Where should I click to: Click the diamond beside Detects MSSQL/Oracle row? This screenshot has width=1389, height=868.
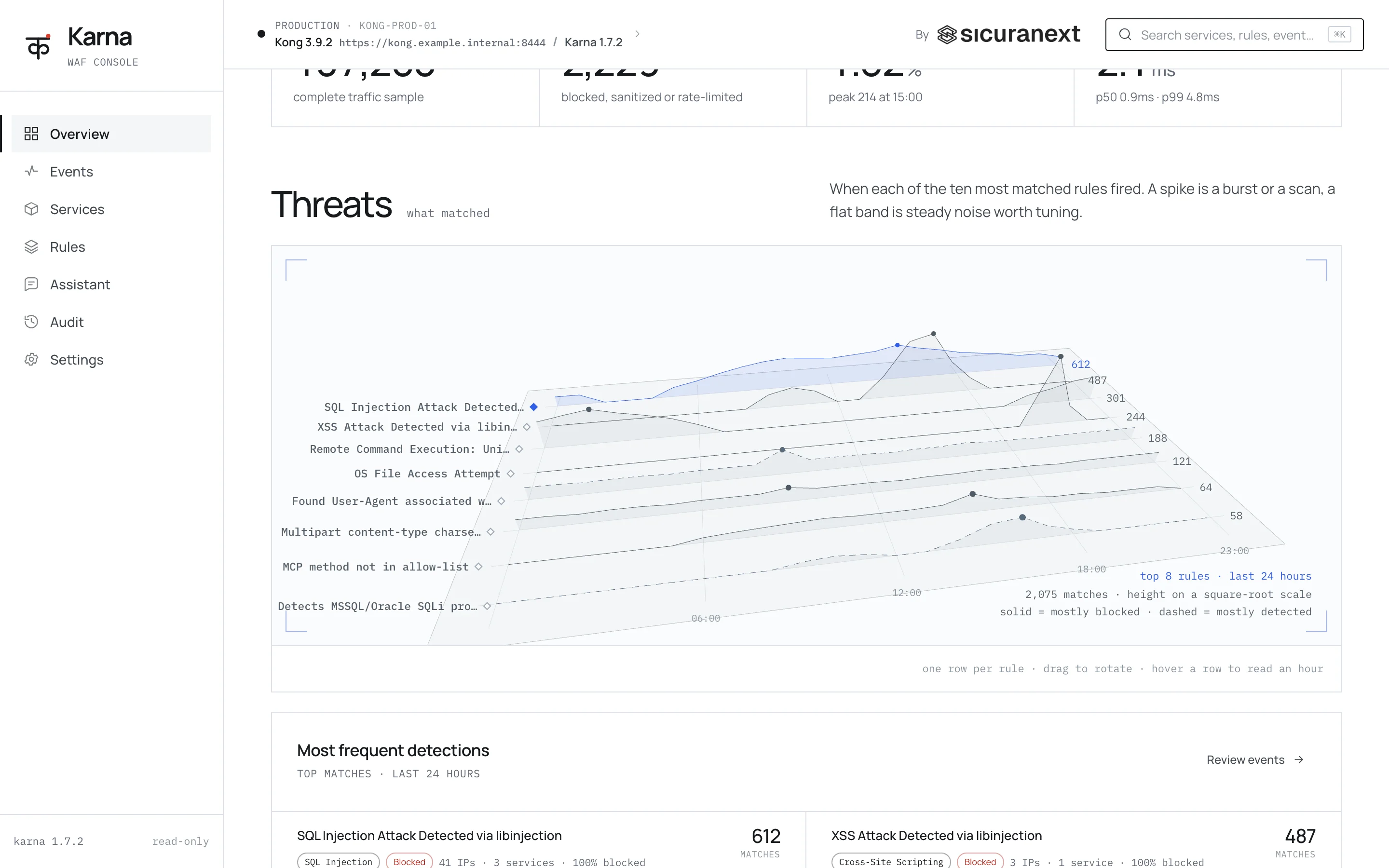487,606
